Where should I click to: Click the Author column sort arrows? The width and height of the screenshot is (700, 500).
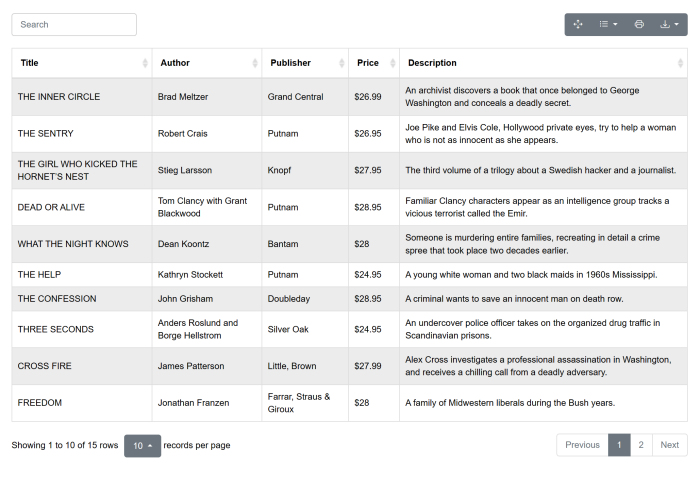coord(255,63)
